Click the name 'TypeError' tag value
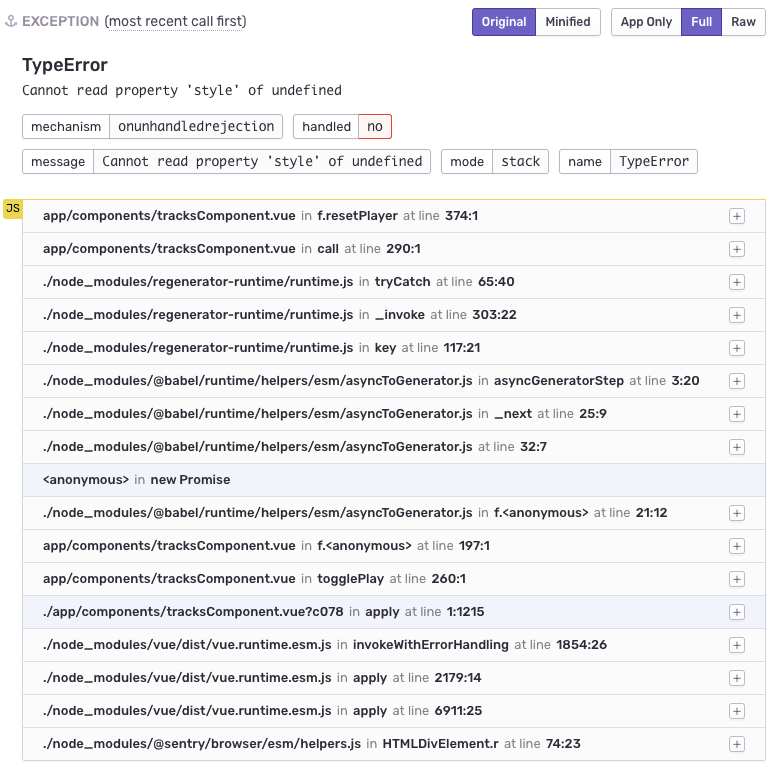 pyautogui.click(x=654, y=162)
